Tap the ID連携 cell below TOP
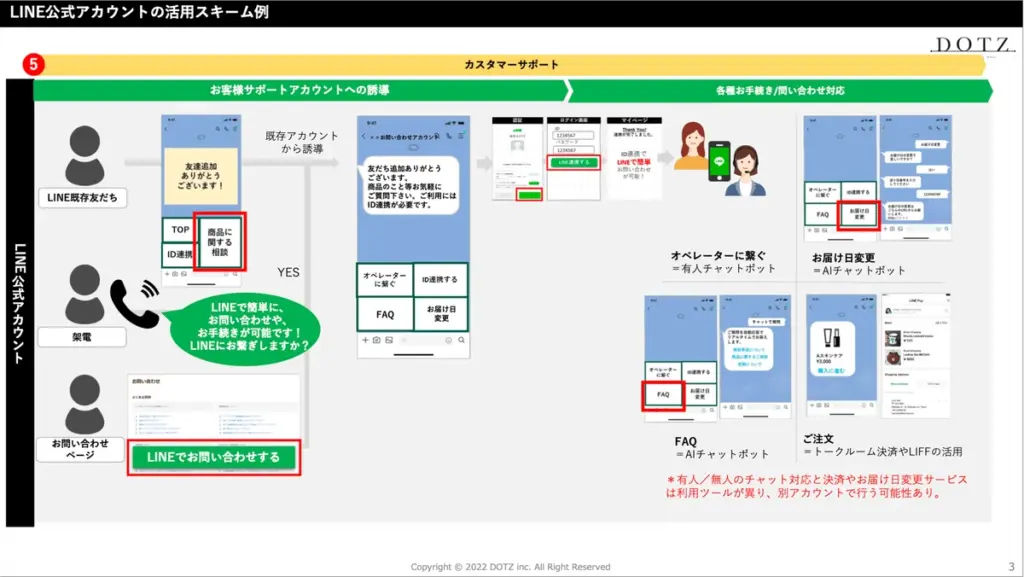 [179, 255]
